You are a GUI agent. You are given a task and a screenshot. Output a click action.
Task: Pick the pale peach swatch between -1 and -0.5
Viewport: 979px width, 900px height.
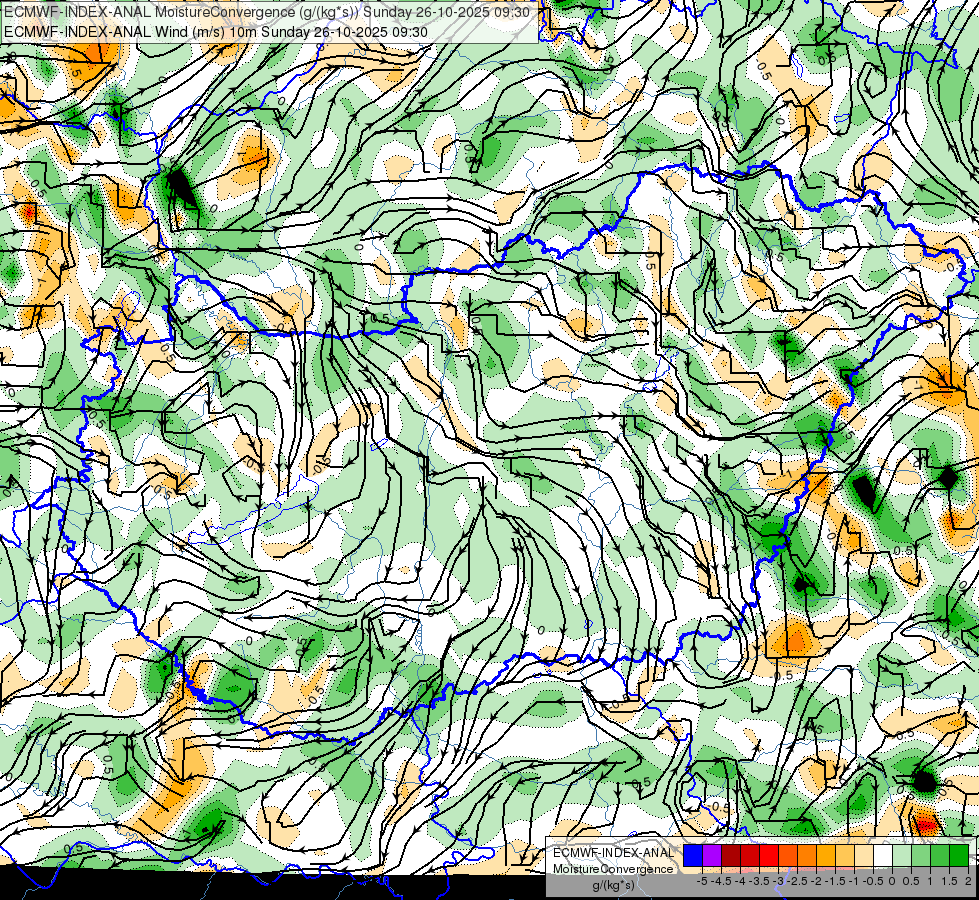click(864, 856)
